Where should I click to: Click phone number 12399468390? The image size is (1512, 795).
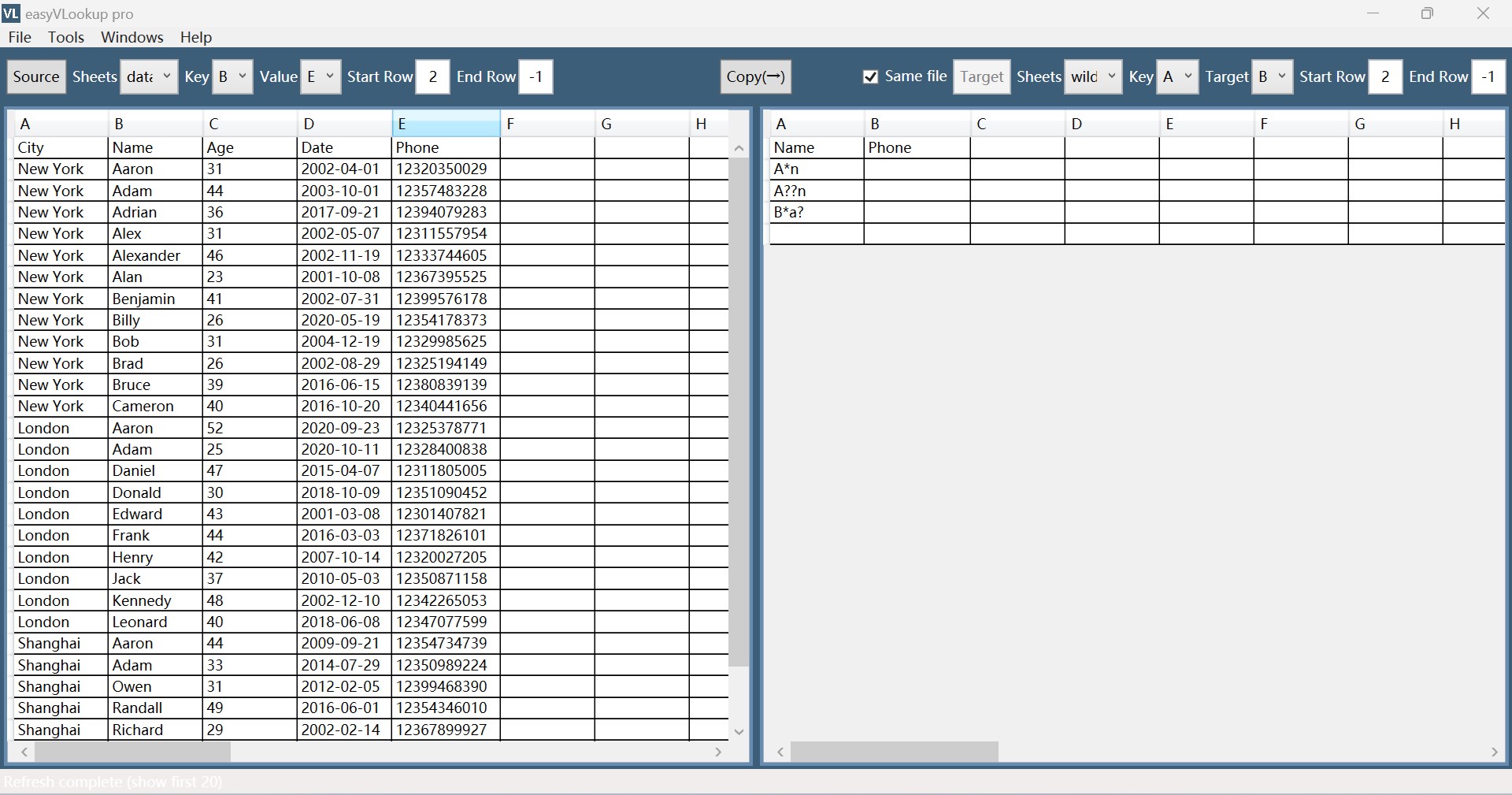(x=446, y=686)
